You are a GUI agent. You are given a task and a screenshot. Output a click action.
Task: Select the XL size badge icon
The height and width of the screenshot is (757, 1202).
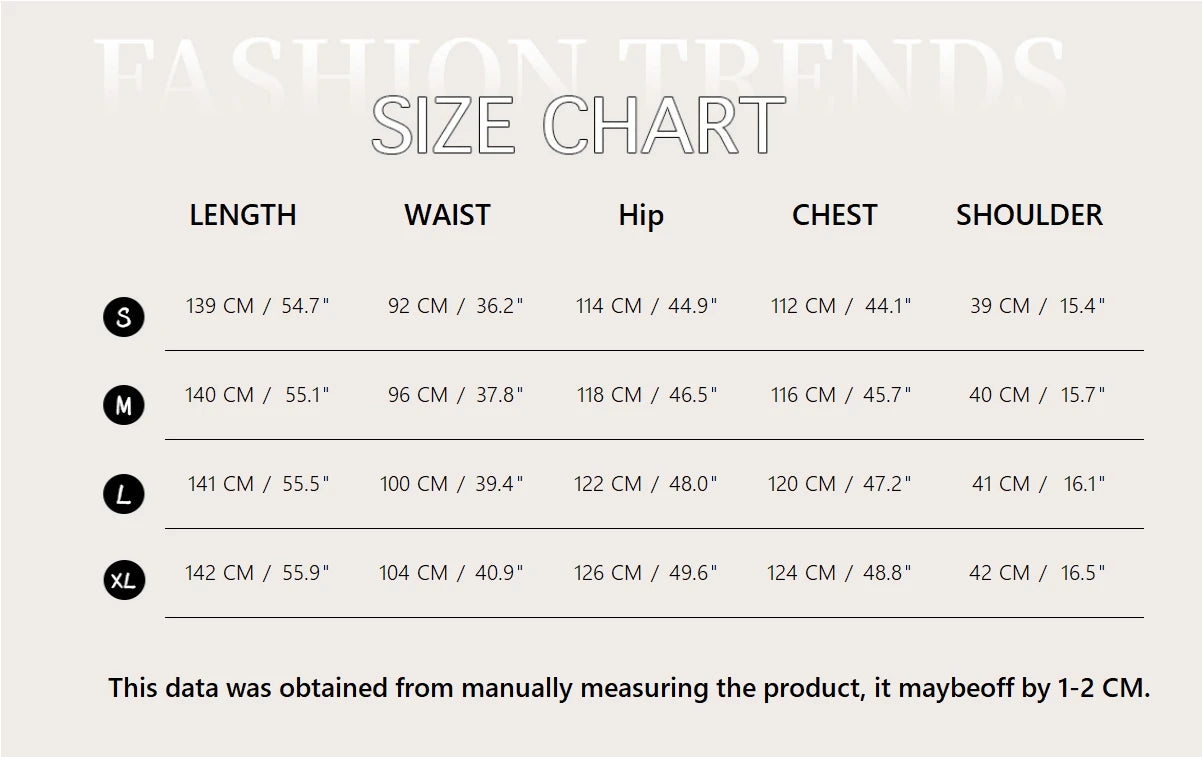pos(124,580)
